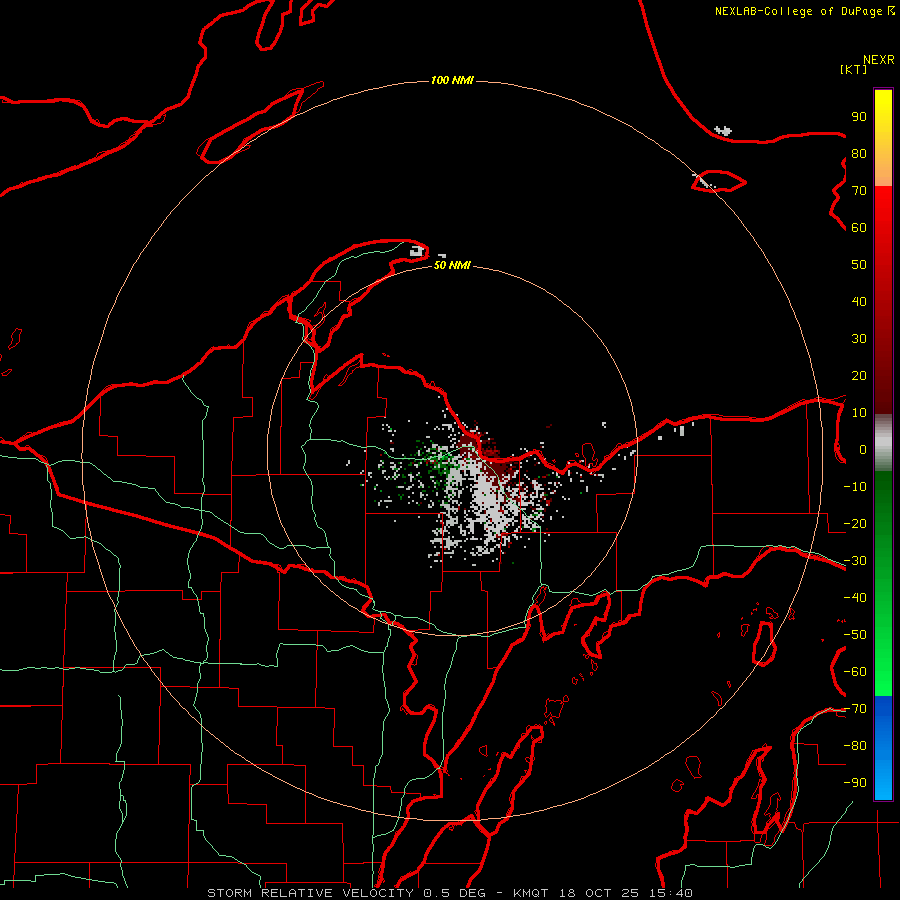
Task: Click the blue bottom segment of the color bar
Action: coord(883,747)
